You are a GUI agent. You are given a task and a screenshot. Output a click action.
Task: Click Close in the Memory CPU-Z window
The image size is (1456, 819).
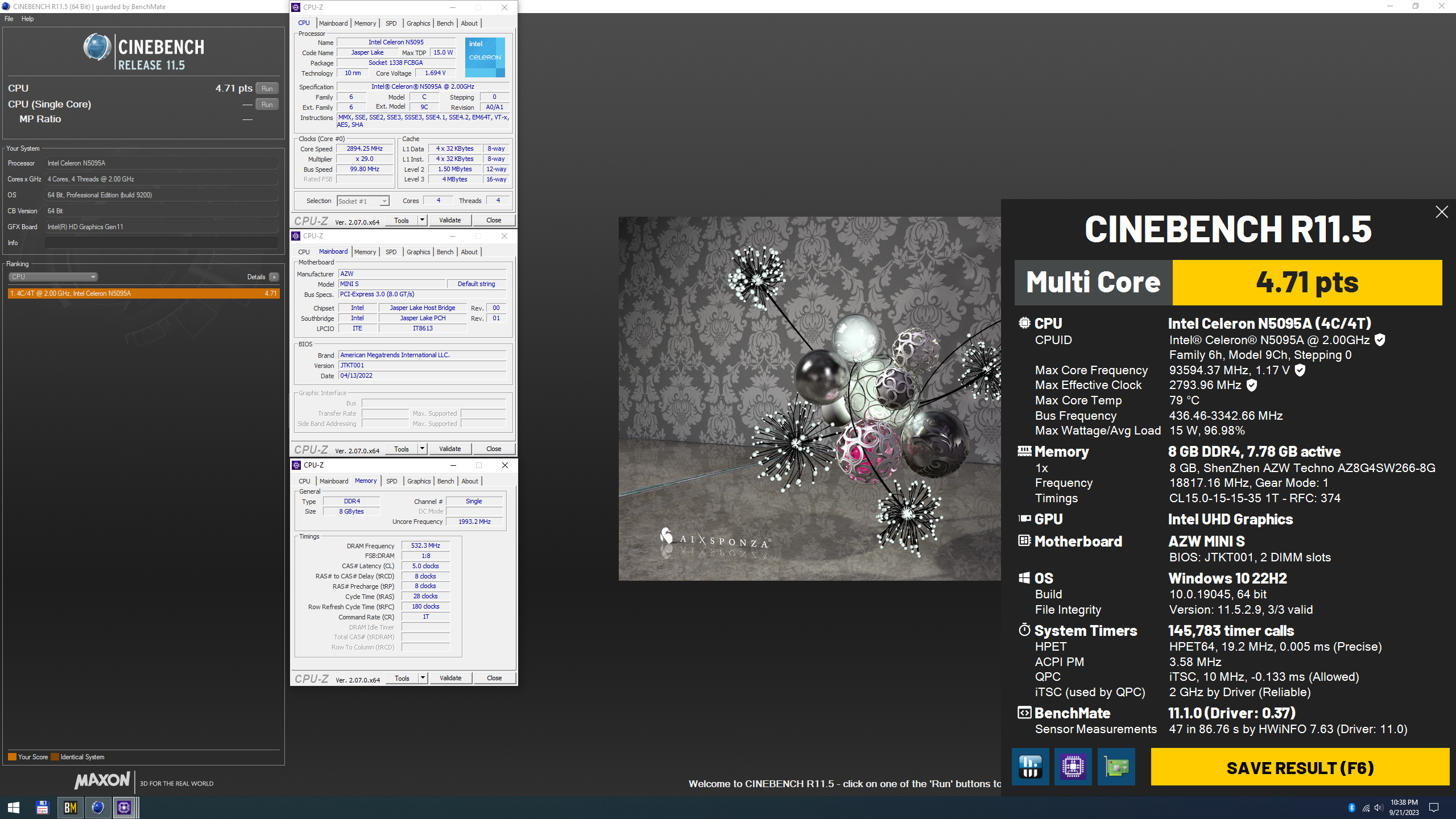point(494,678)
